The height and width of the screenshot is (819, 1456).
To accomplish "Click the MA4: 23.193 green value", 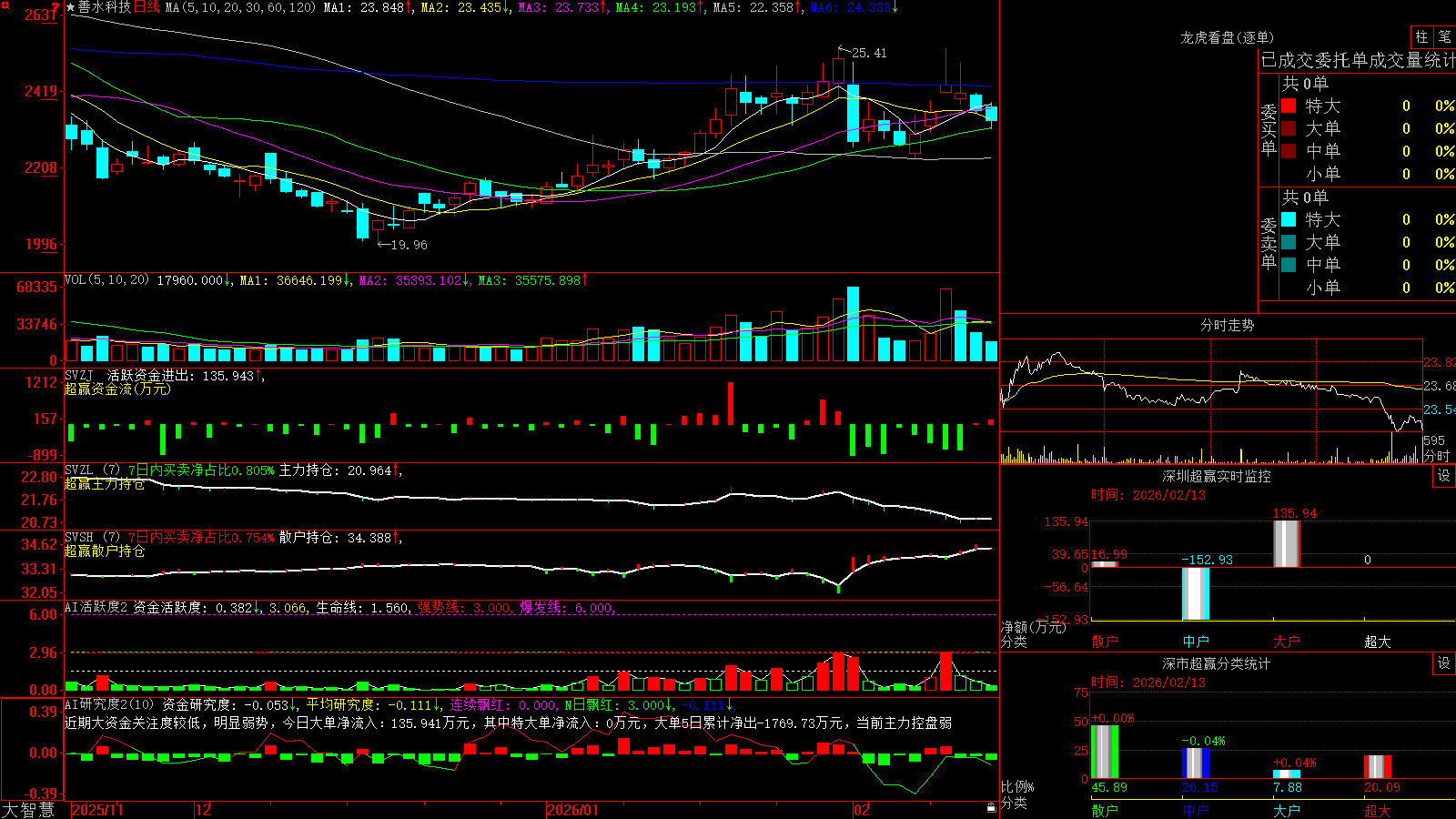I will (x=661, y=7).
